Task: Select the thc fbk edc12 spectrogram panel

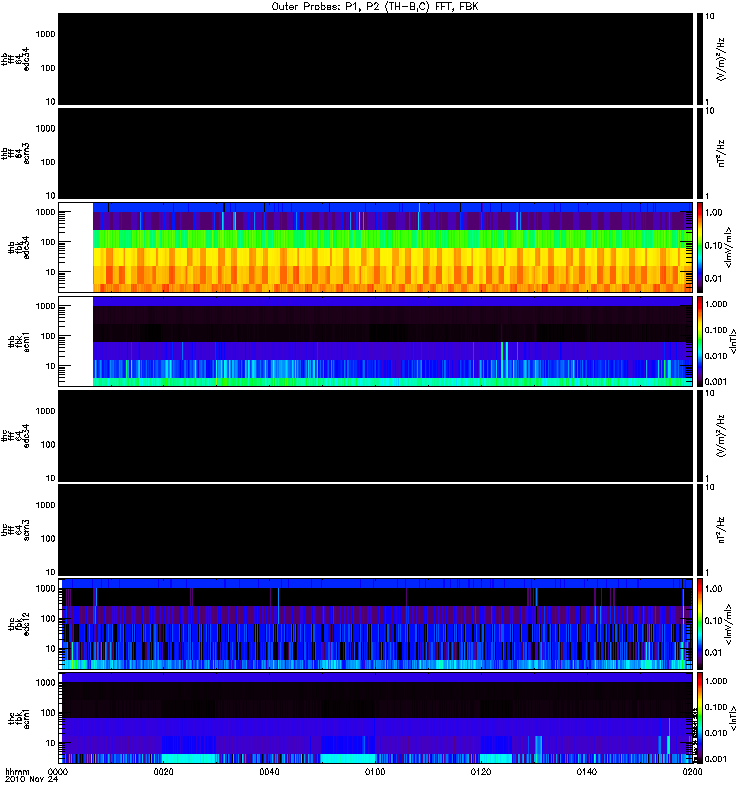Action: [375, 624]
